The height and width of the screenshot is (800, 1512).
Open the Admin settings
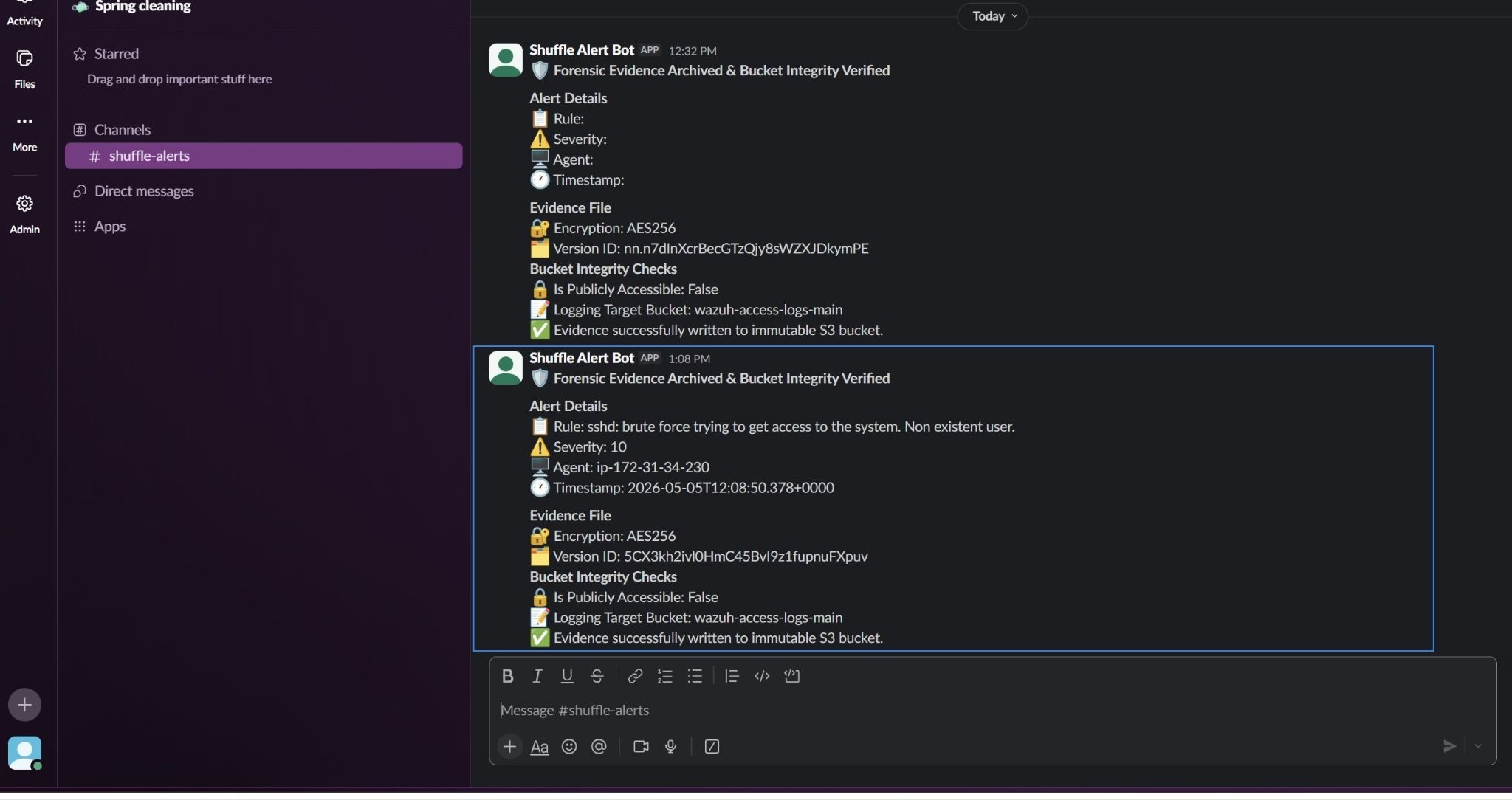pos(24,214)
